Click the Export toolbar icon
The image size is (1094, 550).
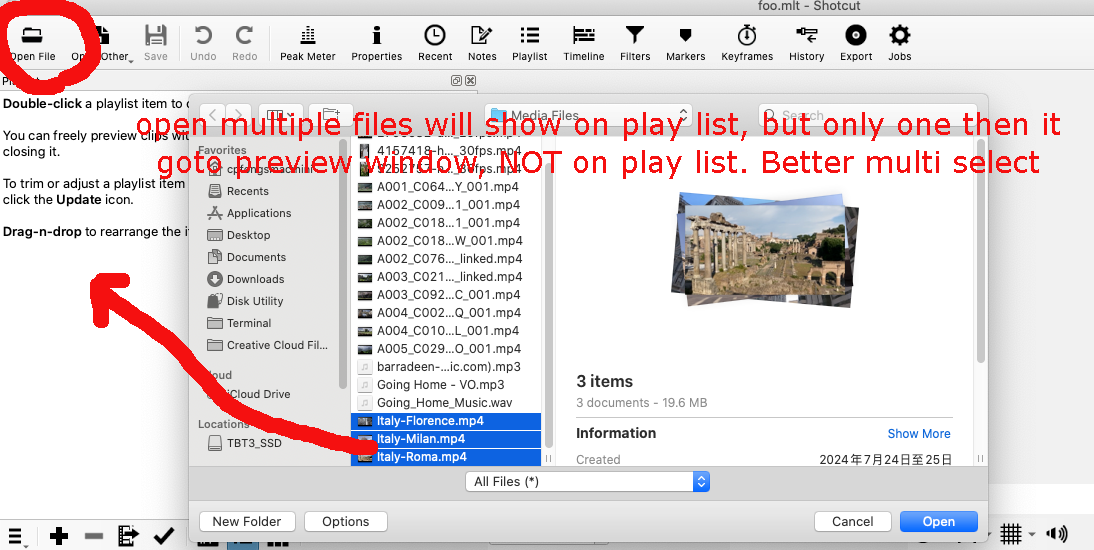tap(855, 43)
